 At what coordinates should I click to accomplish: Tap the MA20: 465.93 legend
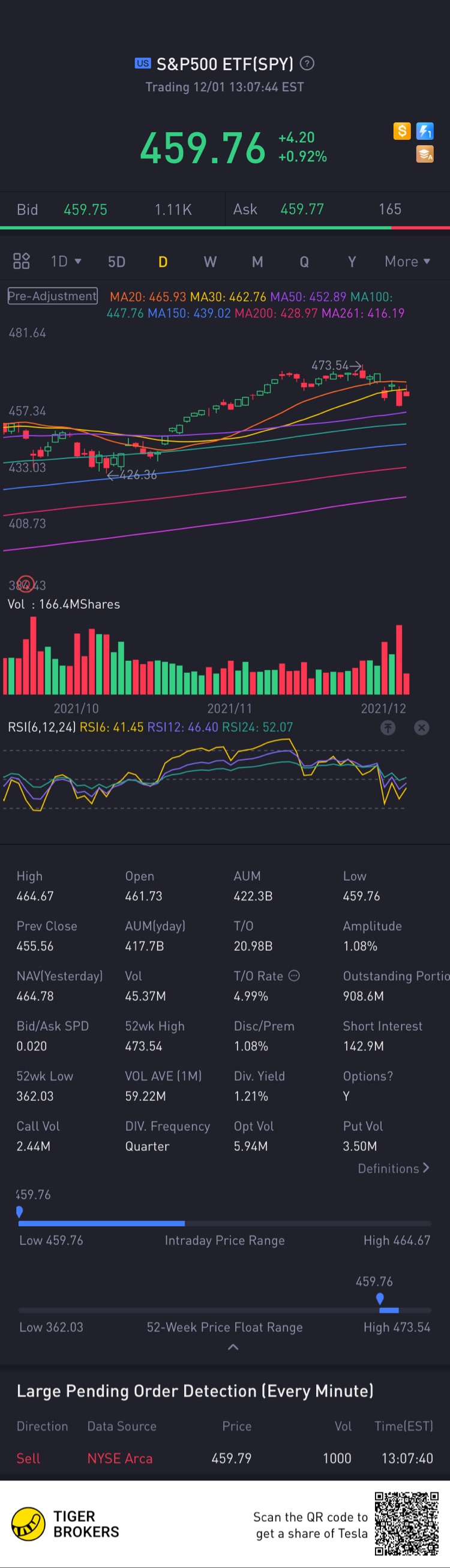click(148, 297)
